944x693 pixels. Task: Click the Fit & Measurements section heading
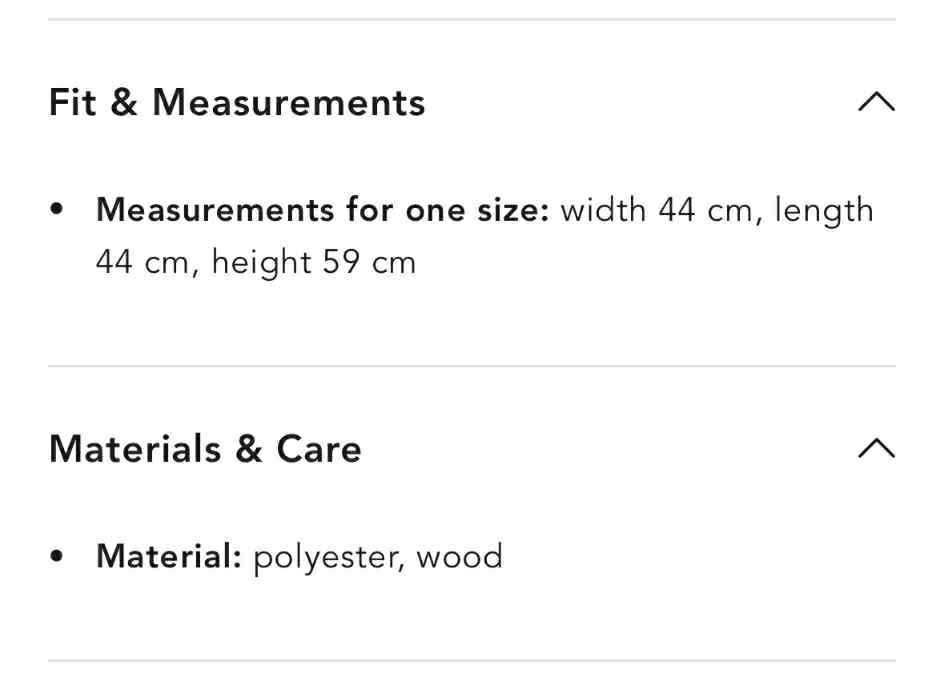[237, 102]
